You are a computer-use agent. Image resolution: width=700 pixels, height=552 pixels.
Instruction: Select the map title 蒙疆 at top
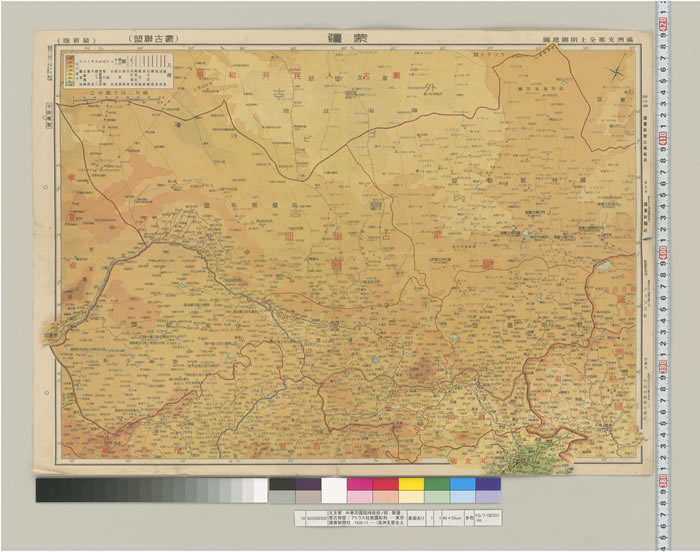click(x=341, y=37)
